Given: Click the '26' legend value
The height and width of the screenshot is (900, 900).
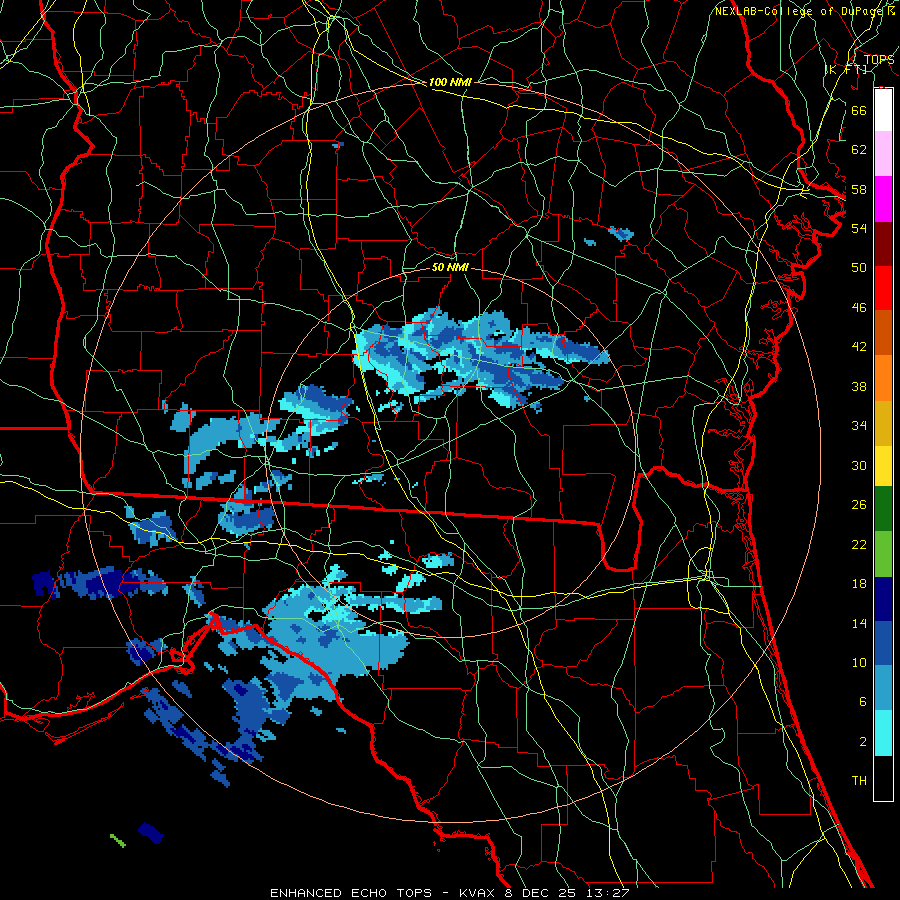Looking at the screenshot, I should 859,505.
